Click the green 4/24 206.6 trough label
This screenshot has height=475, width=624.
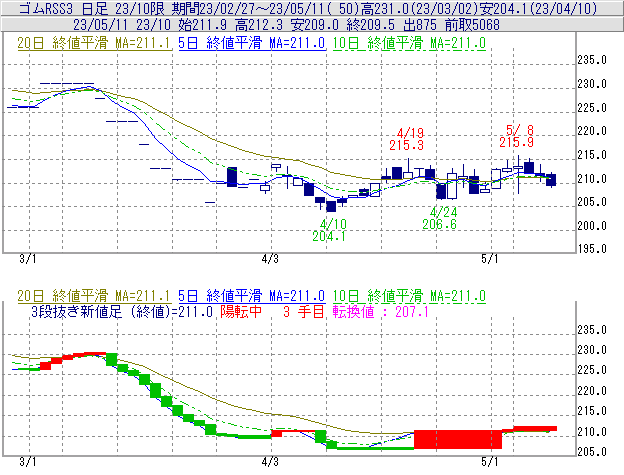point(439,218)
